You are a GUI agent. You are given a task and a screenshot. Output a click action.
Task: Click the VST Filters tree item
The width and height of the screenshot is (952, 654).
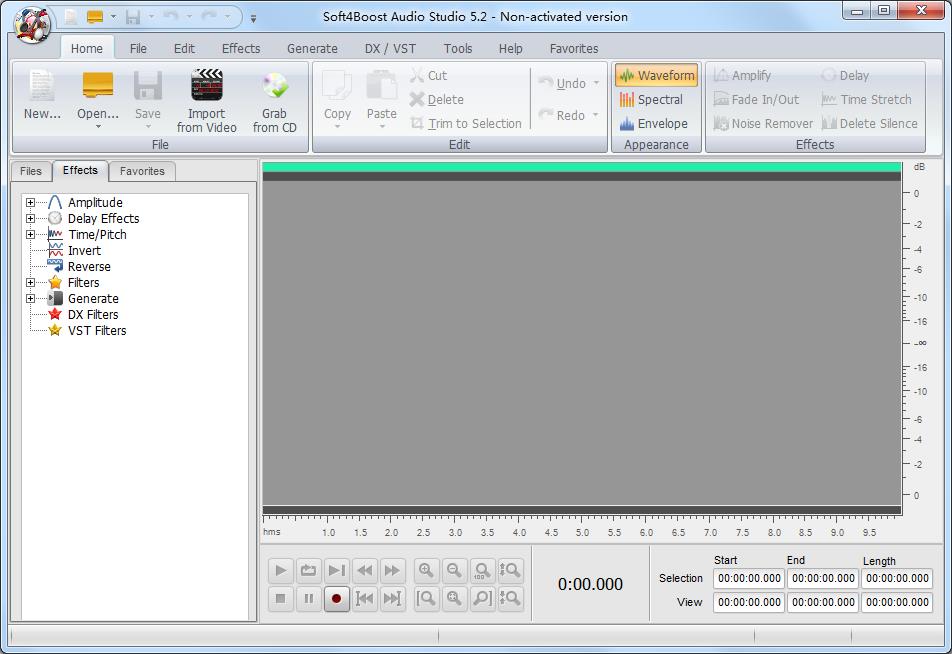[97, 331]
